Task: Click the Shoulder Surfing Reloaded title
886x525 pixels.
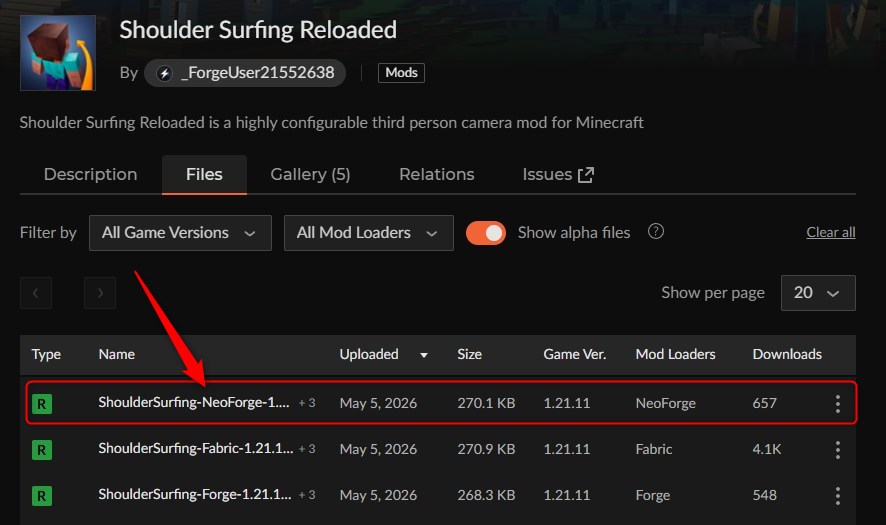Action: pyautogui.click(x=258, y=30)
